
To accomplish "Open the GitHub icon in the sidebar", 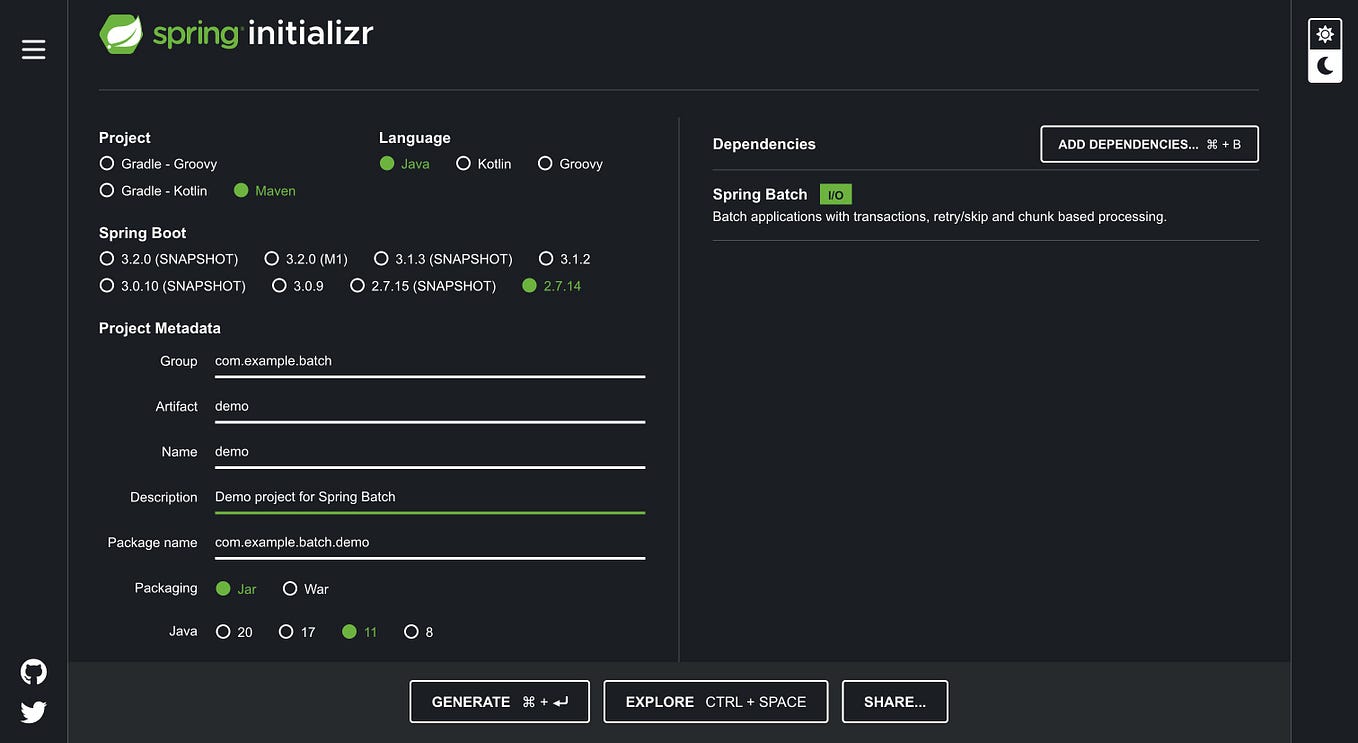I will (33, 671).
